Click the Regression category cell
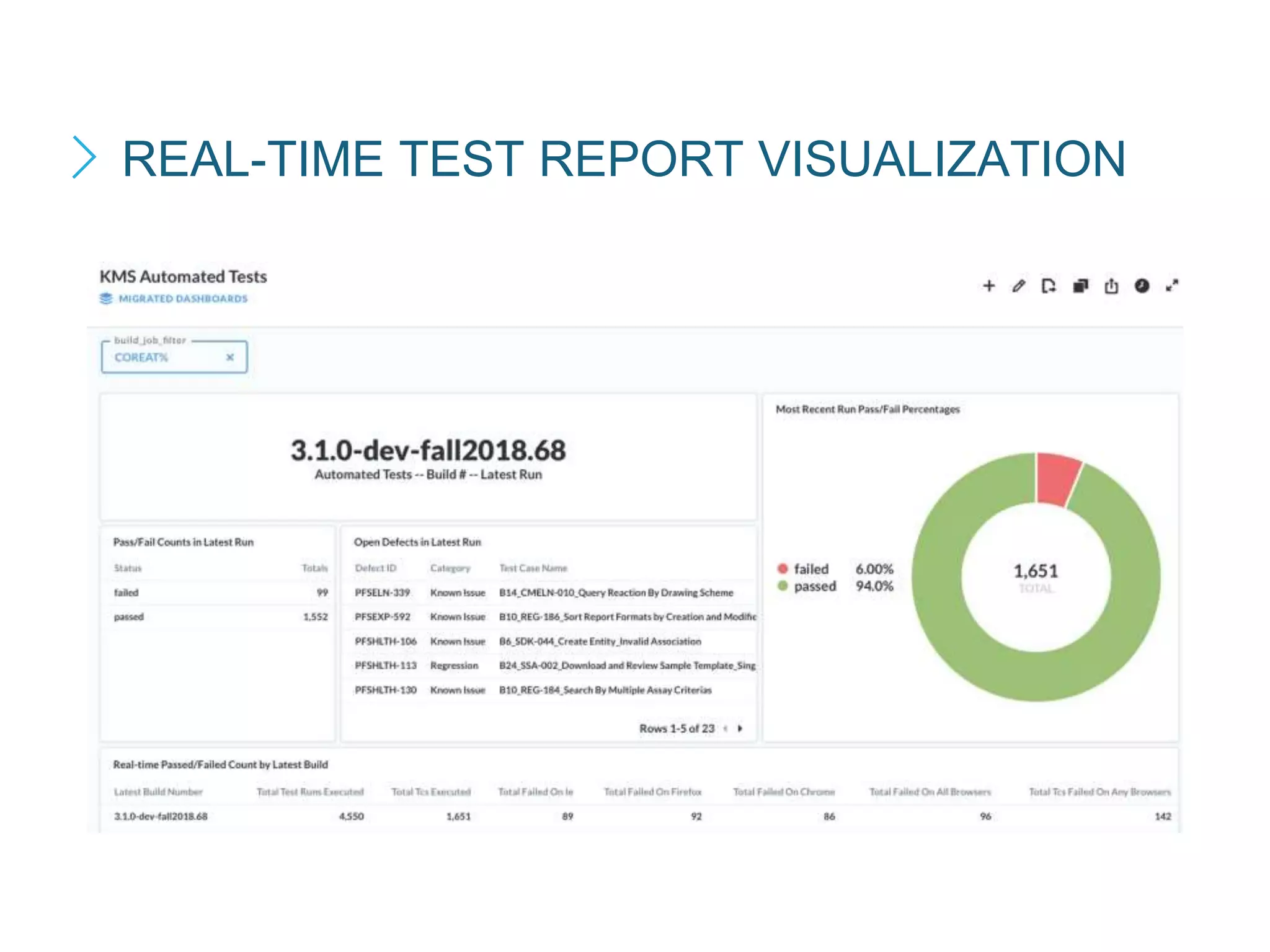Screen dimensions: 1270x952 455,666
